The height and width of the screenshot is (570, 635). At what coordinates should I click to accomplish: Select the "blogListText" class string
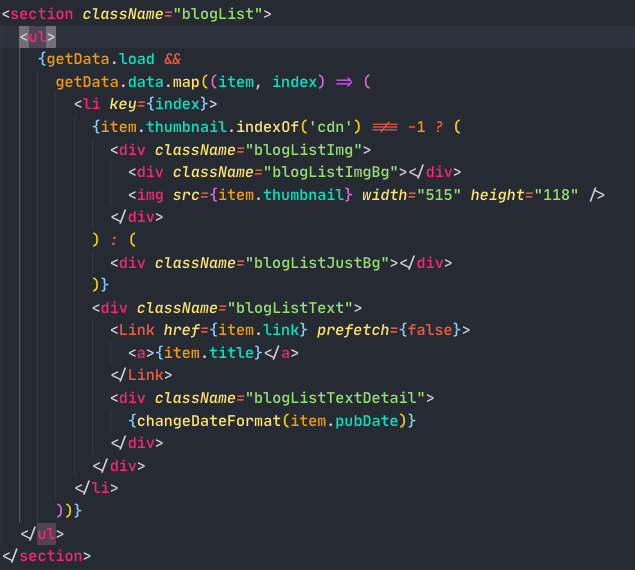[290, 308]
